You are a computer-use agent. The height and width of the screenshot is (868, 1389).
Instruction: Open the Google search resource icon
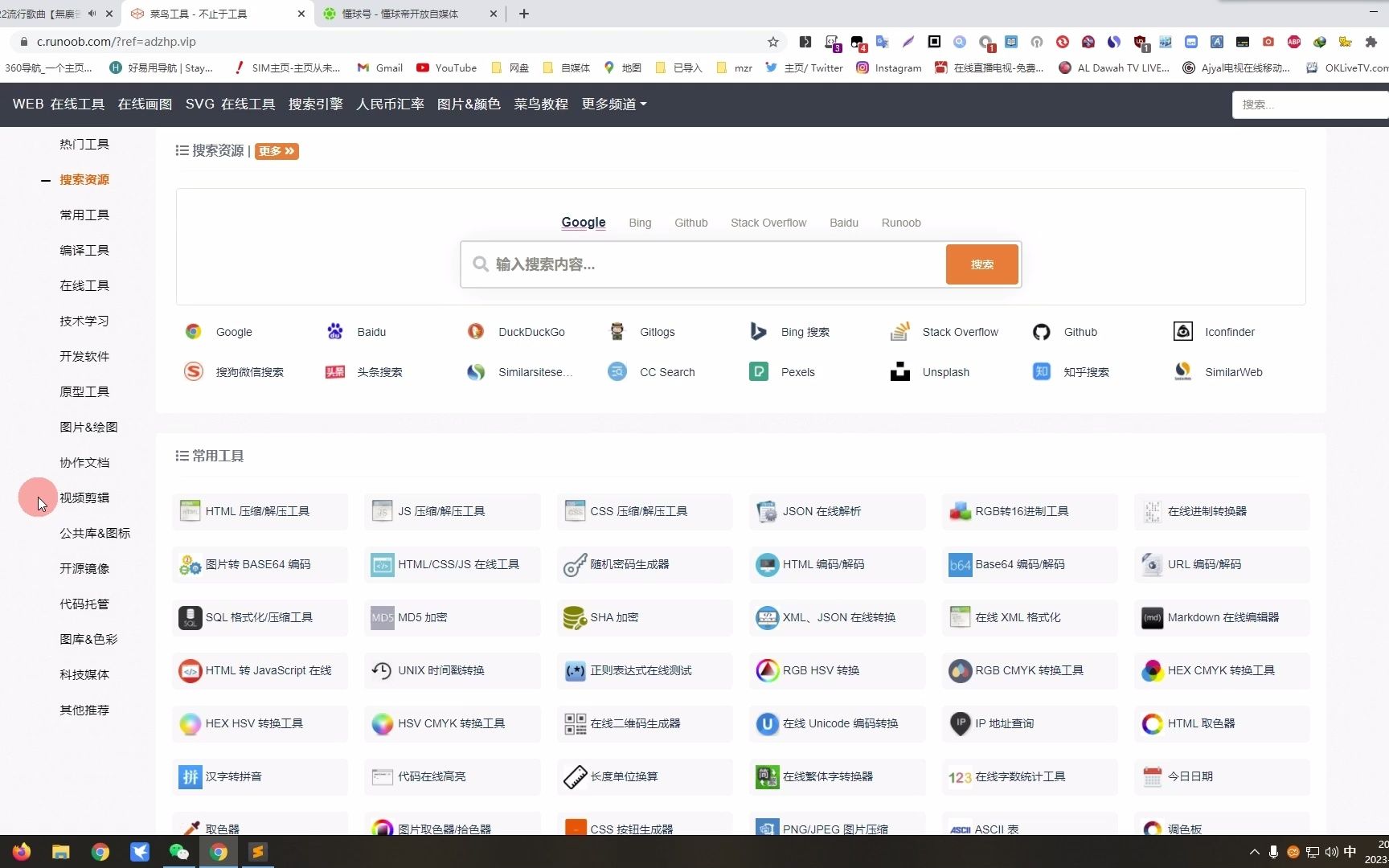click(193, 331)
